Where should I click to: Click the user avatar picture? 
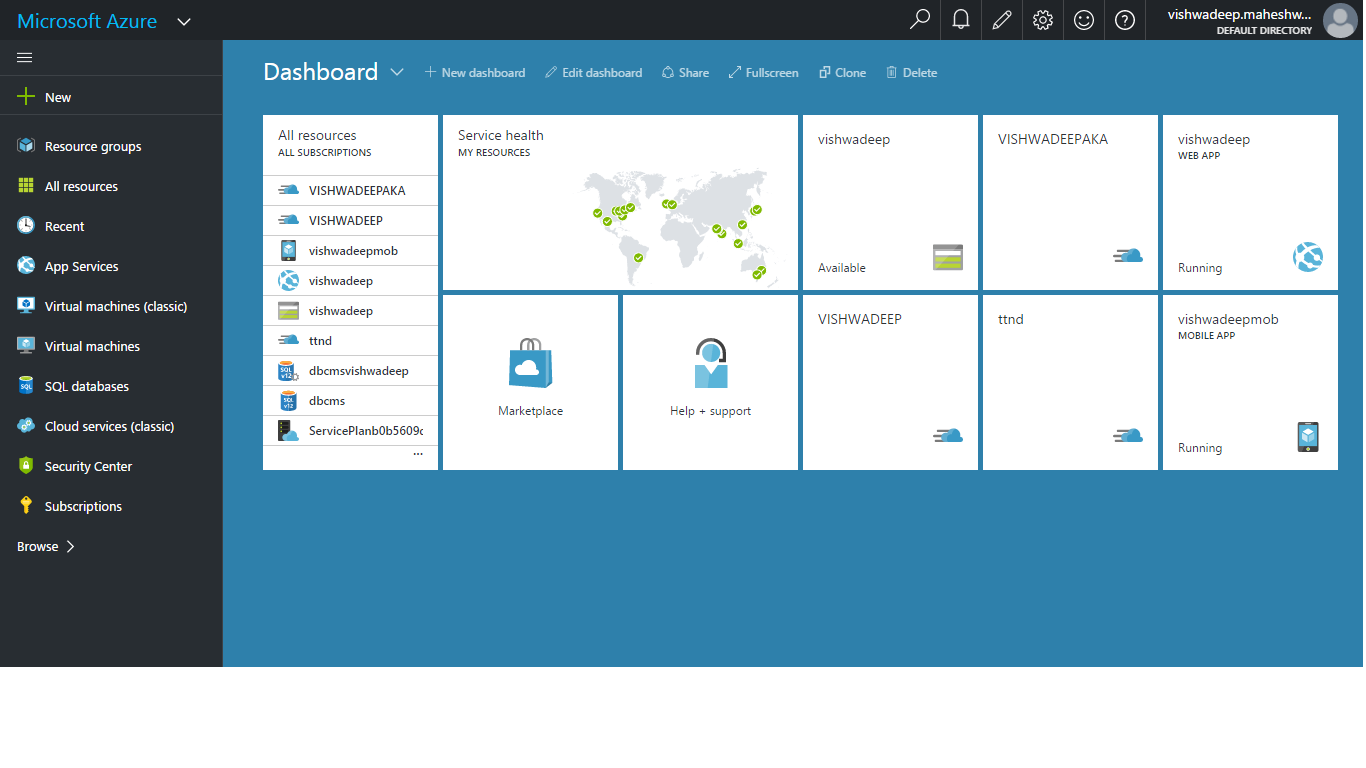click(1340, 20)
